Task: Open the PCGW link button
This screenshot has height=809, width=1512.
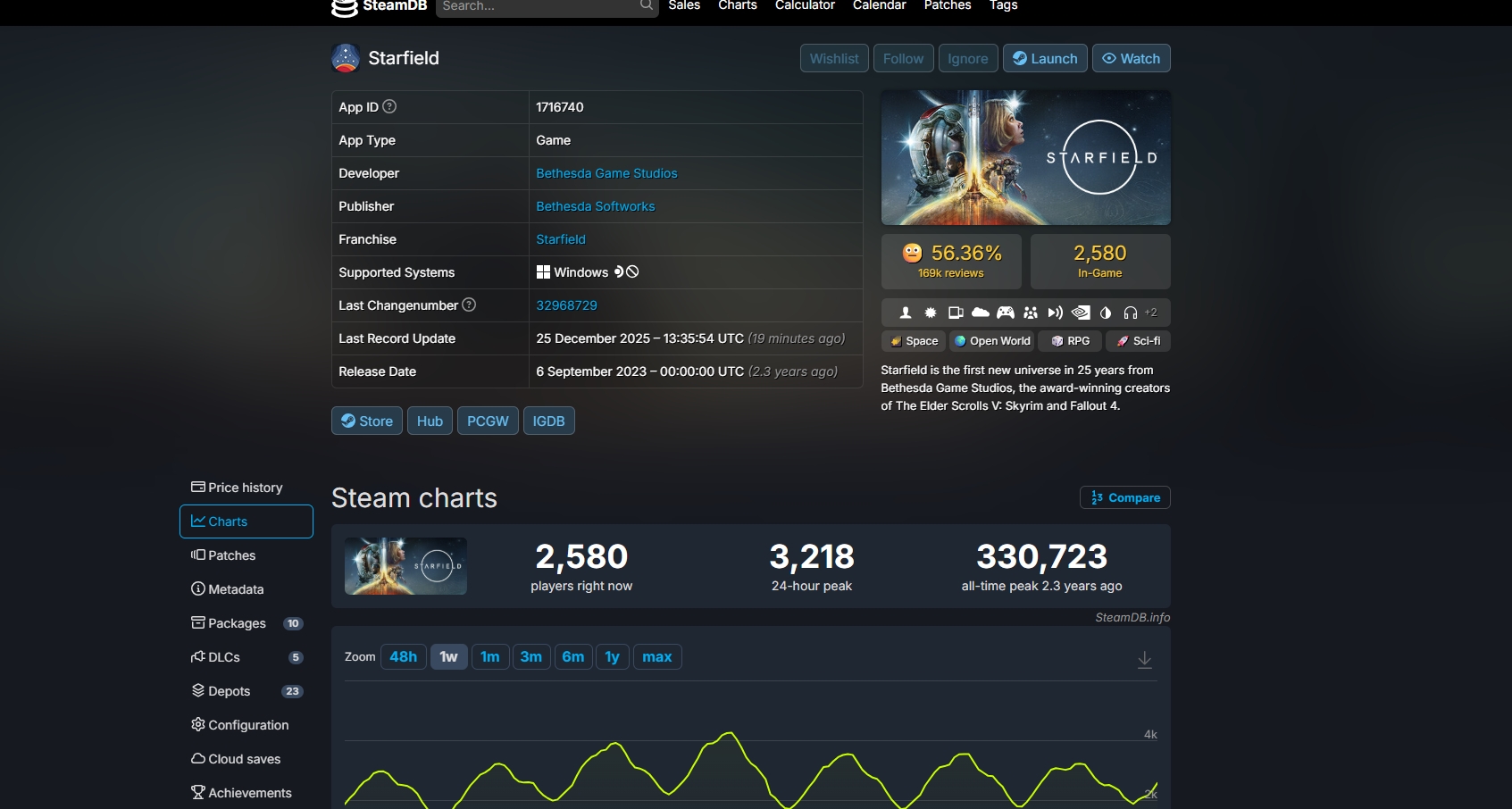Action: 488,421
